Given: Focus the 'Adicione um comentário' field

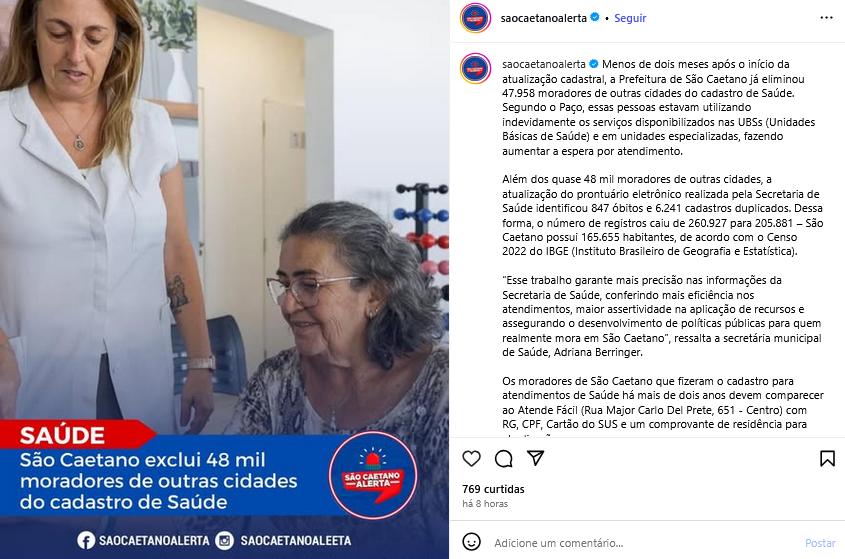Looking at the screenshot, I should click(645, 543).
